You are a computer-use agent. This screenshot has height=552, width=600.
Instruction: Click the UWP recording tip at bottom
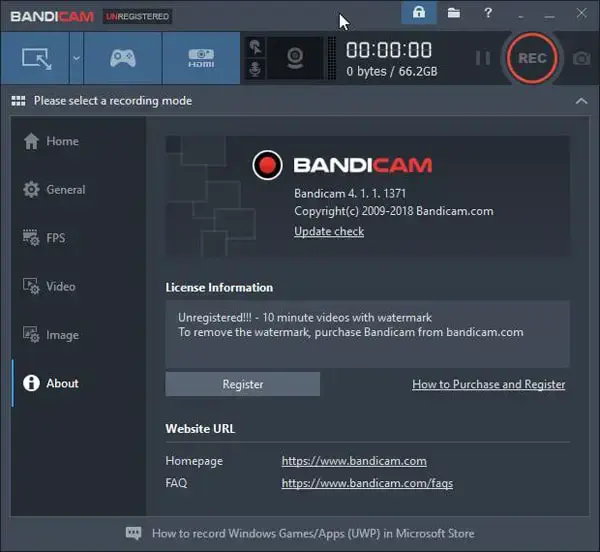(x=313, y=533)
